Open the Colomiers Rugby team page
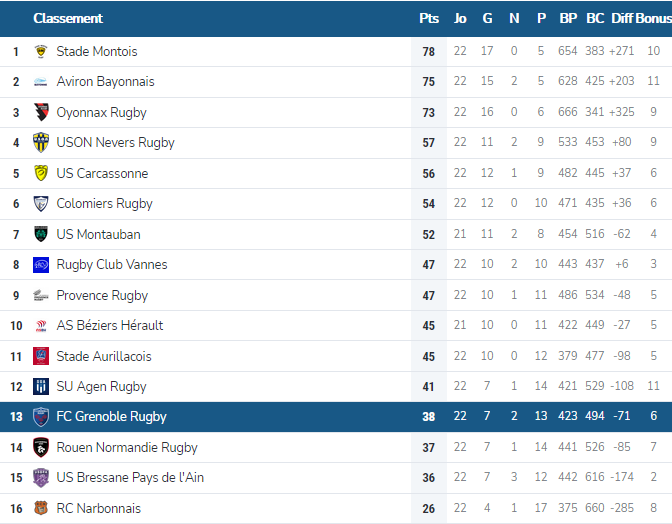Screen dimensions: 672x524 coord(105,204)
